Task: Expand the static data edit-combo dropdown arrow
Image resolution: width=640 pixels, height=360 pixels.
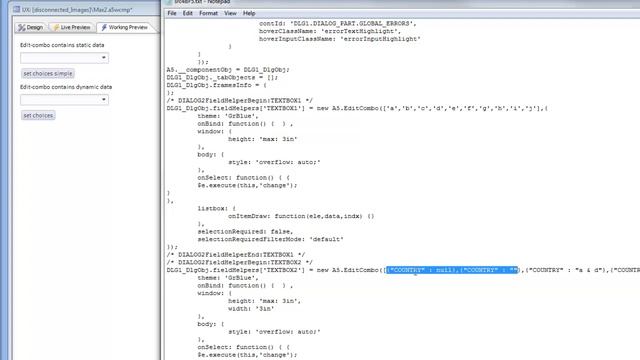Action: (104, 58)
